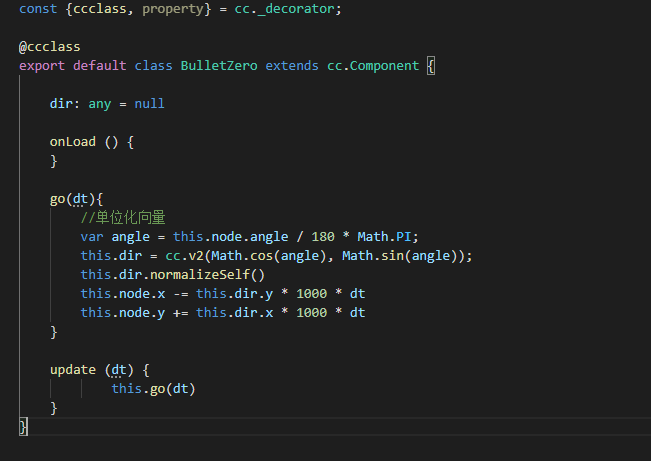The image size is (651, 461).
Task: Click the 'this.go(dt)' call inside update
Action: click(x=153, y=389)
